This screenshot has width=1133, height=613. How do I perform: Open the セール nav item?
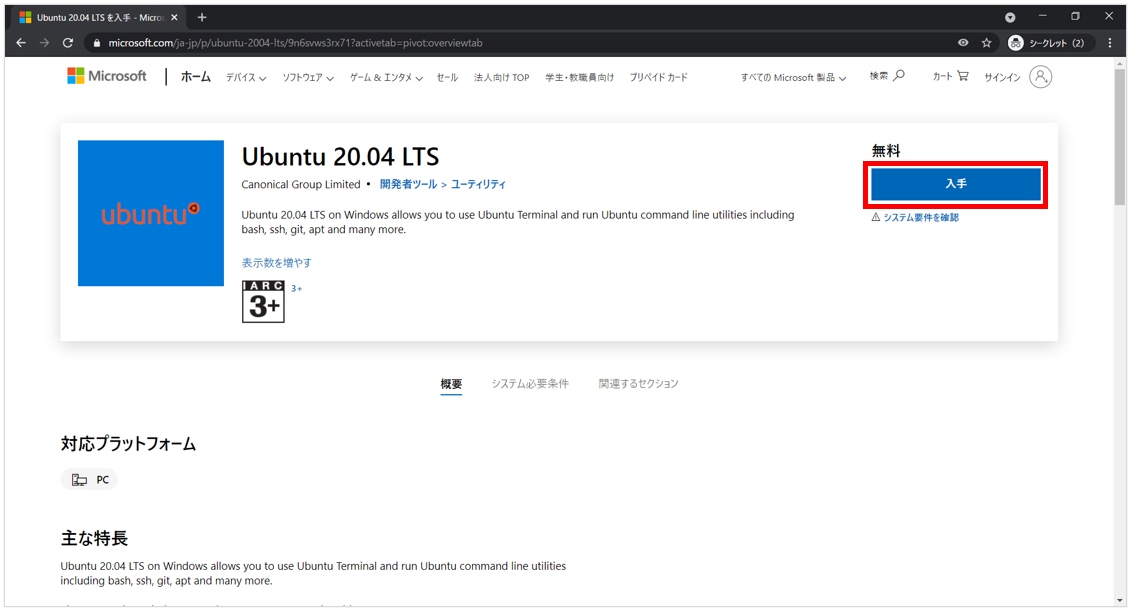(447, 77)
